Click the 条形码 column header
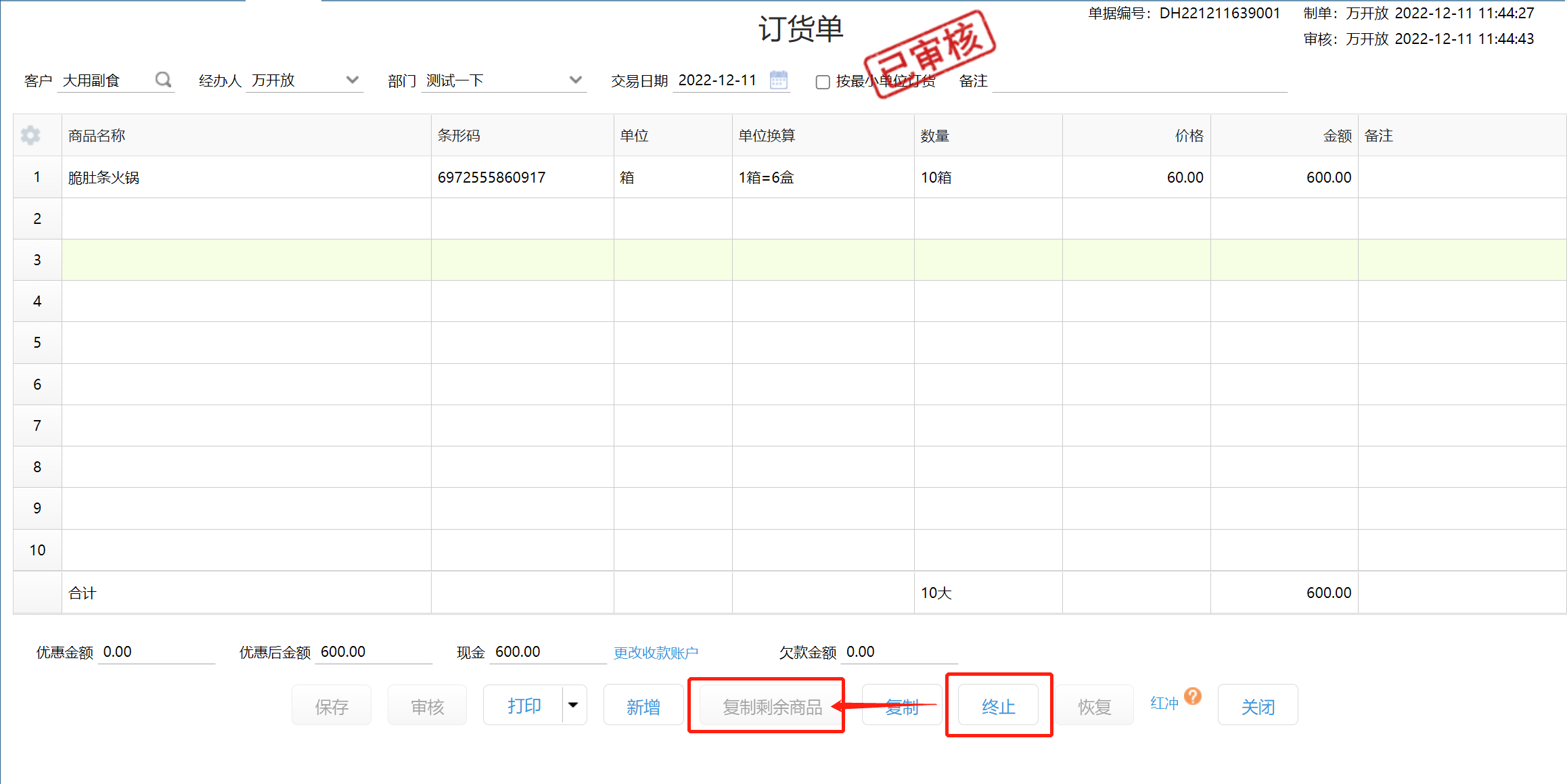Screen dimensions: 1567x784 [x=522, y=135]
